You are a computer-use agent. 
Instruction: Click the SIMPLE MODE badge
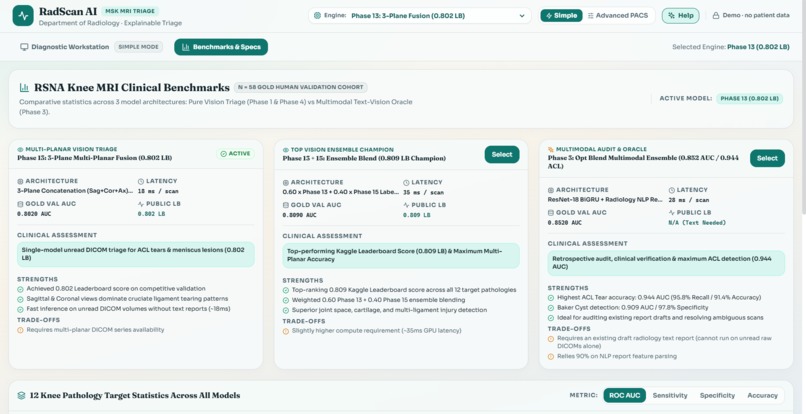tap(139, 47)
